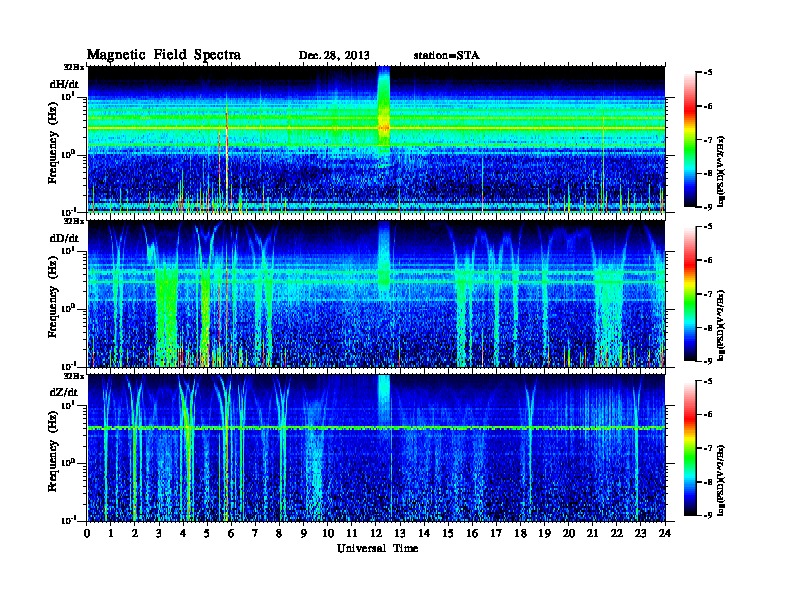Image resolution: width=792 pixels, height=612 pixels.
Task: Click the -5 label on the dZ/dt color bar
Action: pyautogui.click(x=708, y=381)
